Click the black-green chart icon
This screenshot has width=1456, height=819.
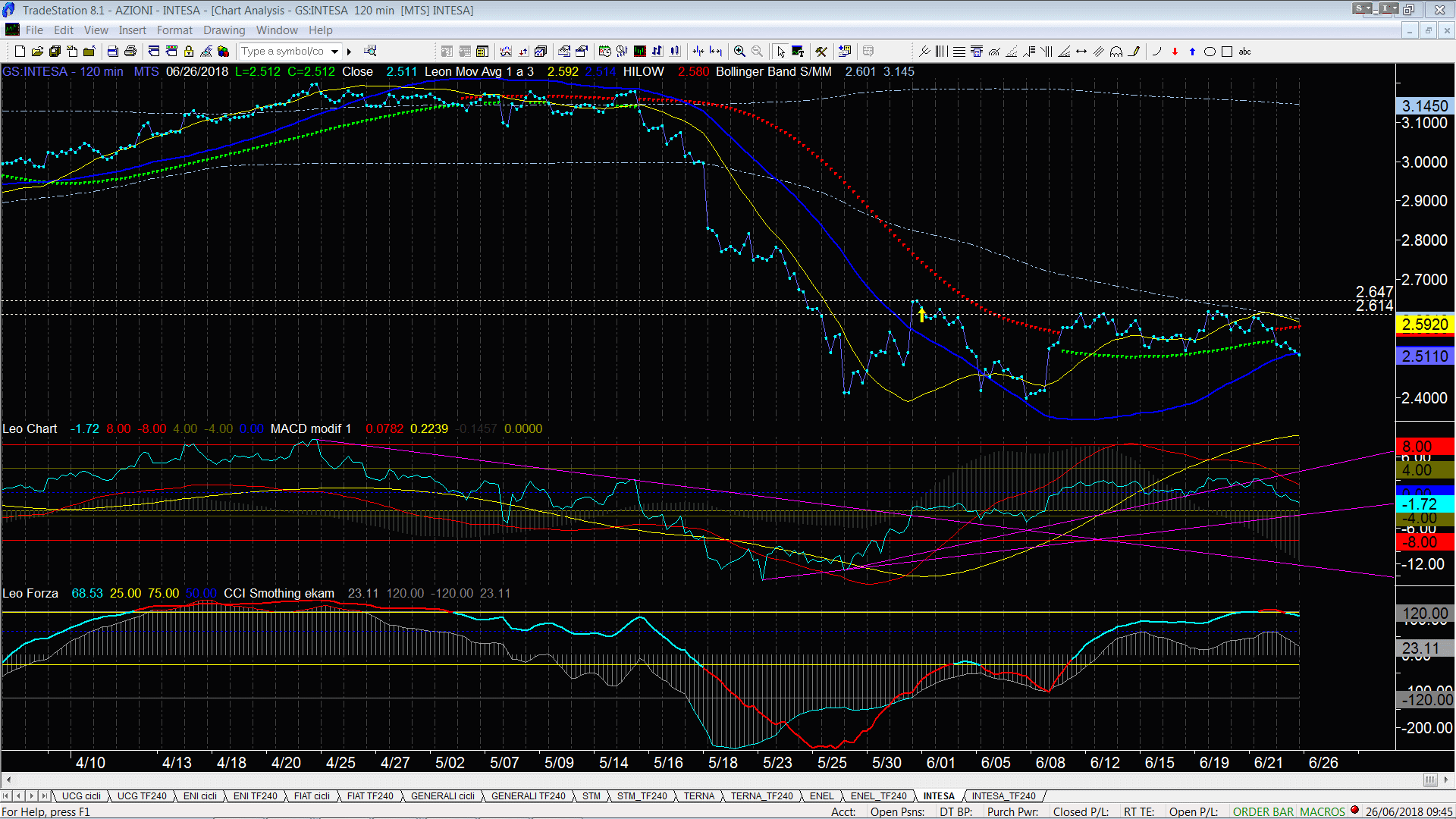[640, 52]
